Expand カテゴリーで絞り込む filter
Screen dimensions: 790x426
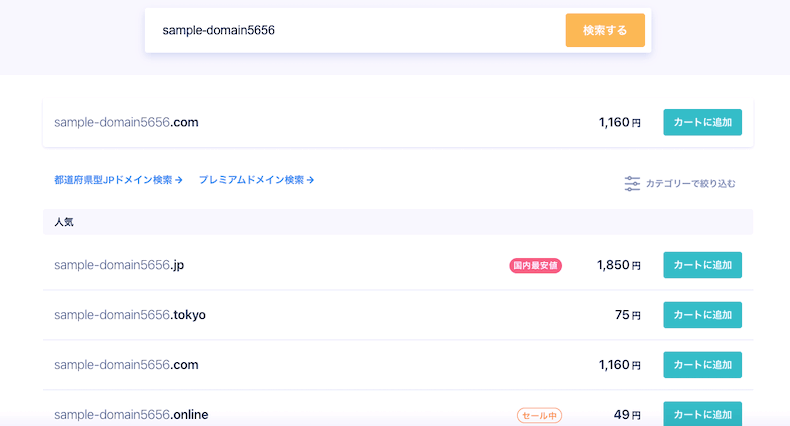coord(680,183)
